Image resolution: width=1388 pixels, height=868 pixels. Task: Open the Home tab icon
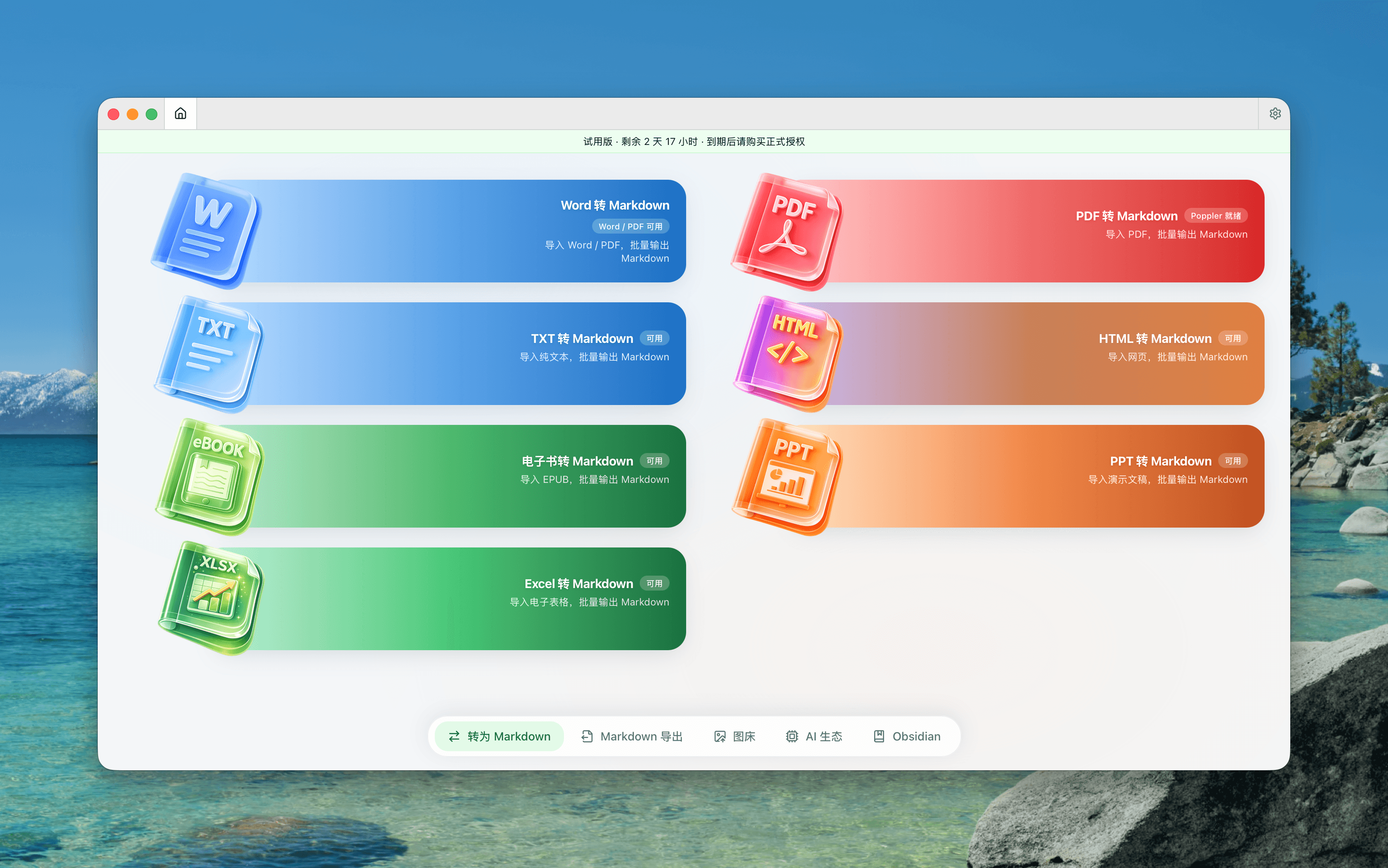click(x=180, y=113)
